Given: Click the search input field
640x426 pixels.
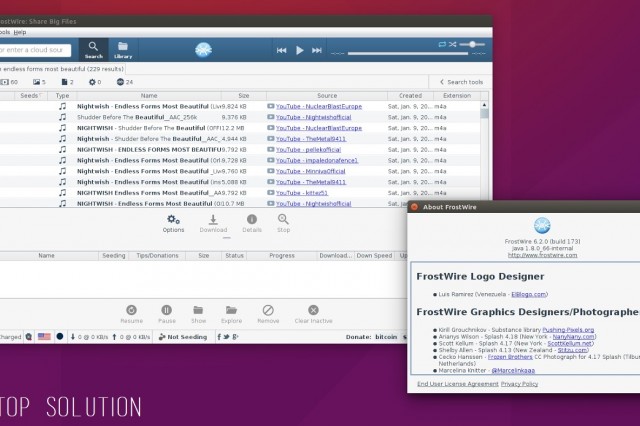Looking at the screenshot, I should point(35,50).
